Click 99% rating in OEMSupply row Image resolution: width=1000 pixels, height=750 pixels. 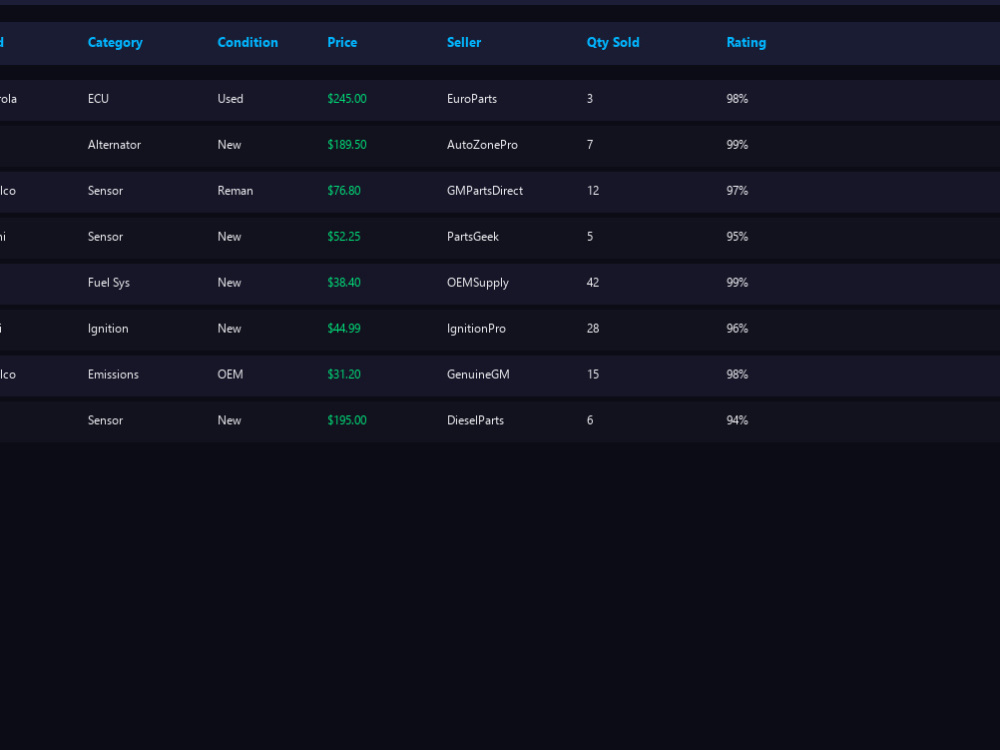(737, 283)
